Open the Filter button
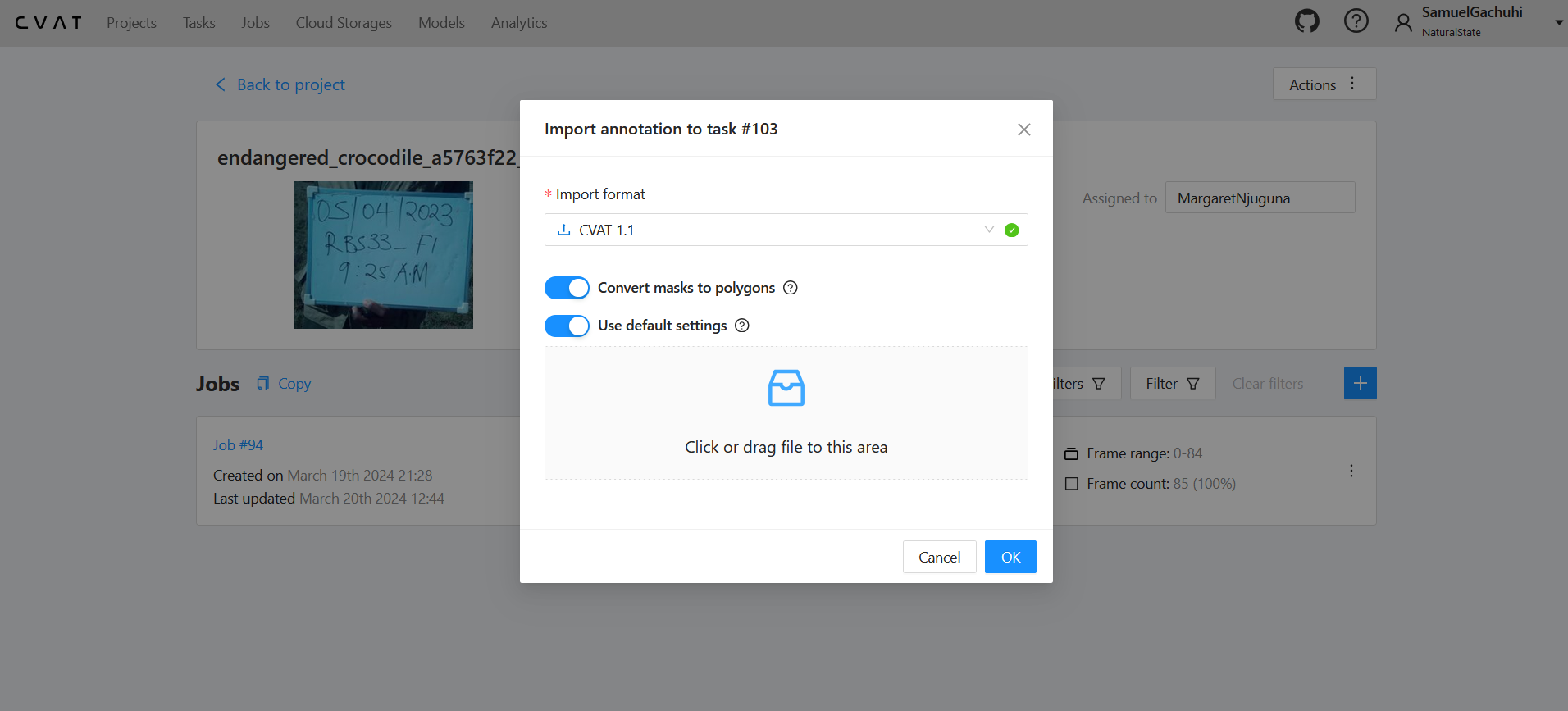1568x711 pixels. click(1173, 383)
